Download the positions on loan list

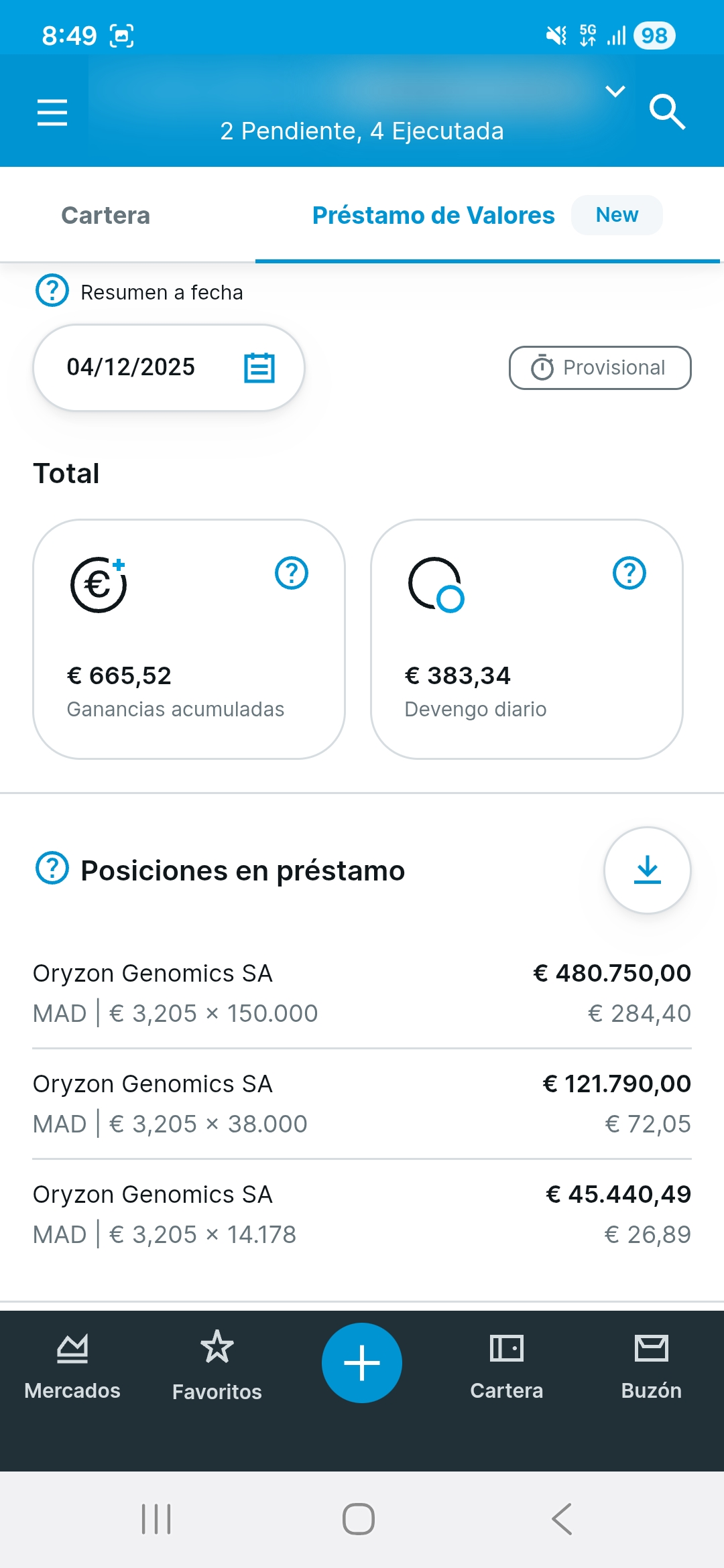pyautogui.click(x=647, y=870)
